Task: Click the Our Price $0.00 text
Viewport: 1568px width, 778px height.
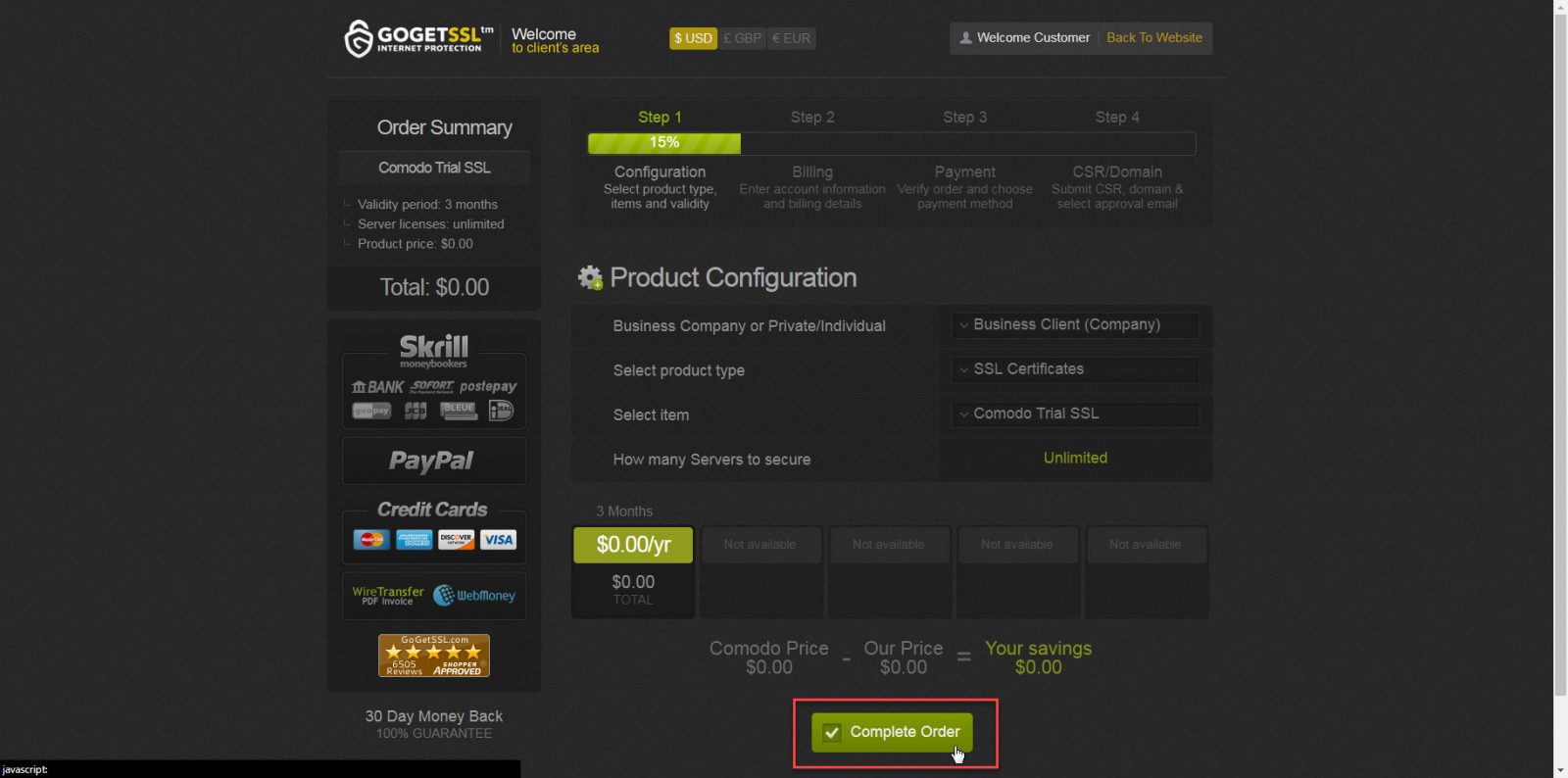Action: (x=904, y=657)
